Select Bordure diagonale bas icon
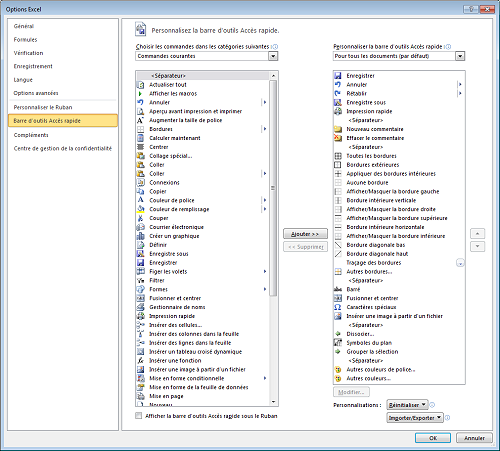This screenshot has height=451, width=500. 338,245
